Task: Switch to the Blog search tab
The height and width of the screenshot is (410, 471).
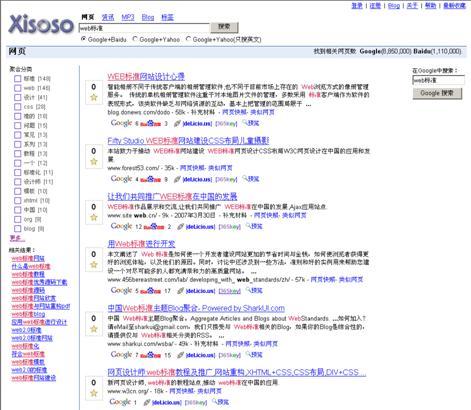Action: click(148, 17)
